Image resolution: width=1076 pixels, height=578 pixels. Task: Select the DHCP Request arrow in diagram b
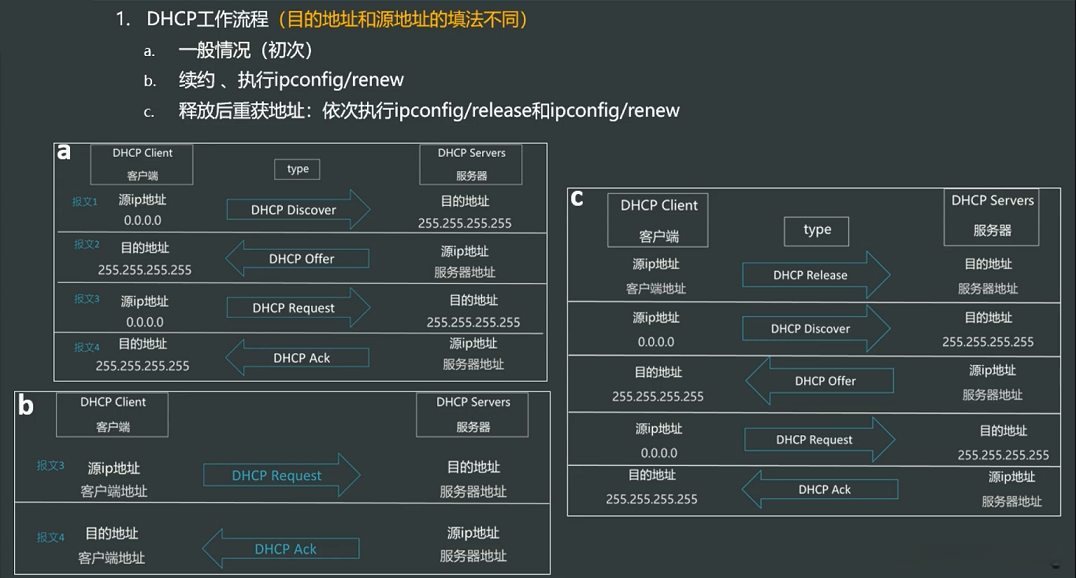(x=280, y=475)
